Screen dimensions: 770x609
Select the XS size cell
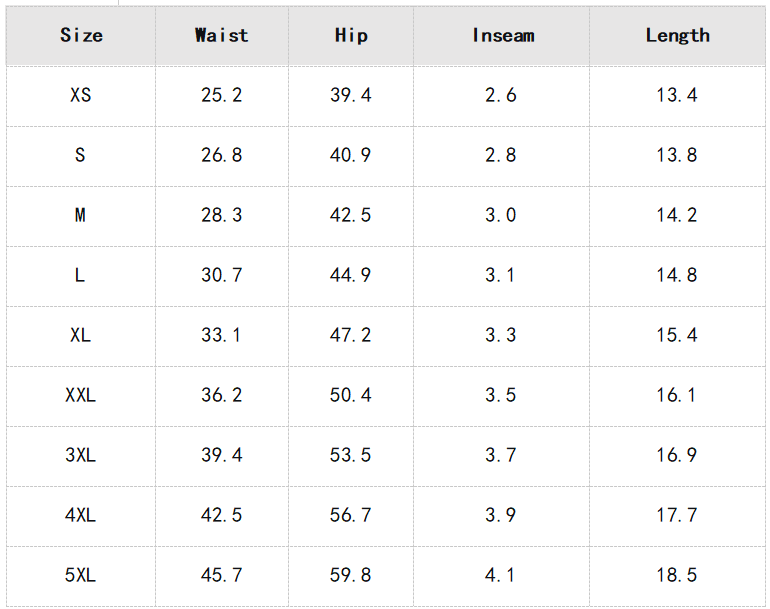pos(81,96)
